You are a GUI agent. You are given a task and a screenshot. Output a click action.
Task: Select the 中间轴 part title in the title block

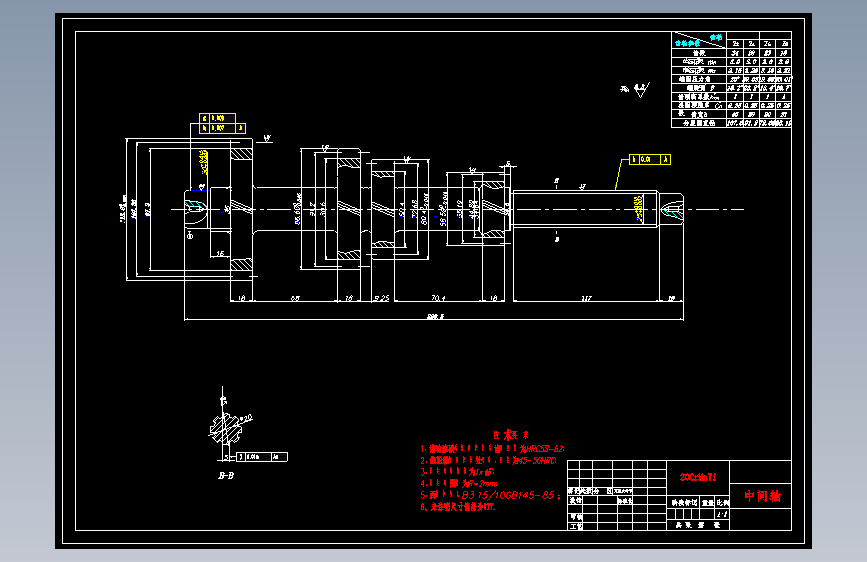[x=762, y=496]
